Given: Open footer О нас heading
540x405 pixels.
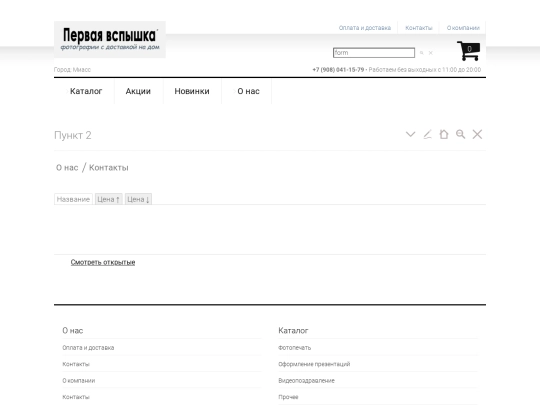Looking at the screenshot, I should point(73,331).
